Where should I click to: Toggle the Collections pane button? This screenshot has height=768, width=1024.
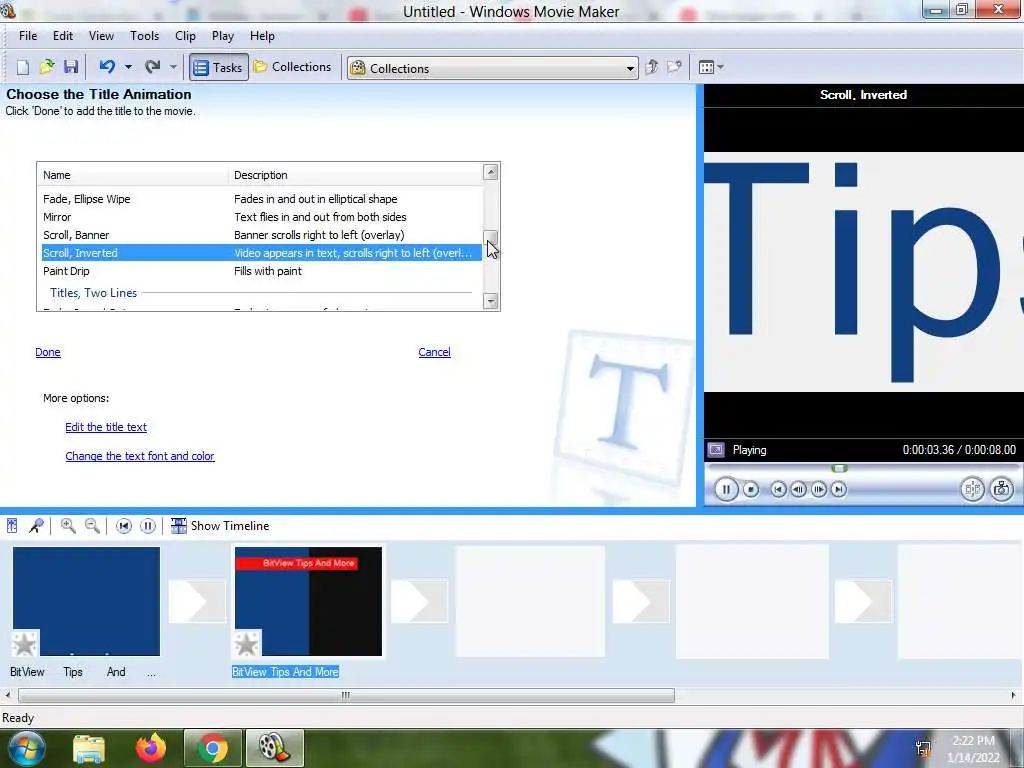pos(293,67)
